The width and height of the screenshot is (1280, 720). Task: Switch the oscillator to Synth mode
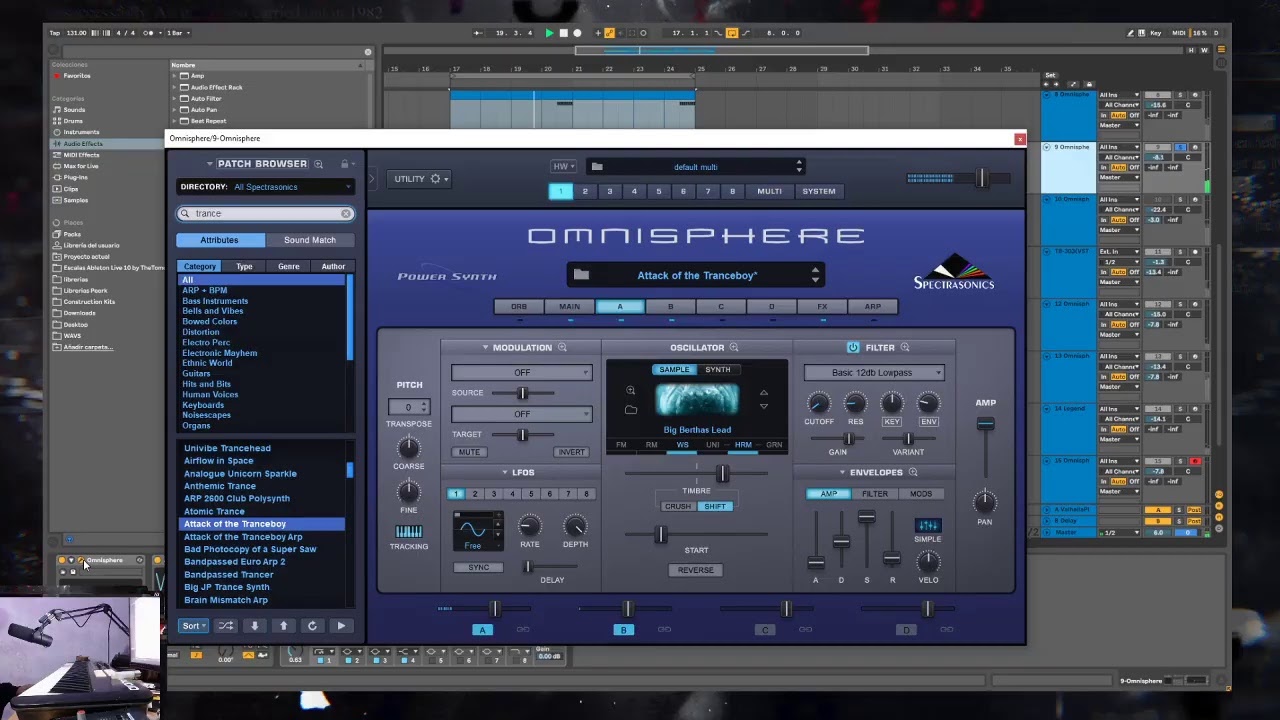[x=718, y=370]
